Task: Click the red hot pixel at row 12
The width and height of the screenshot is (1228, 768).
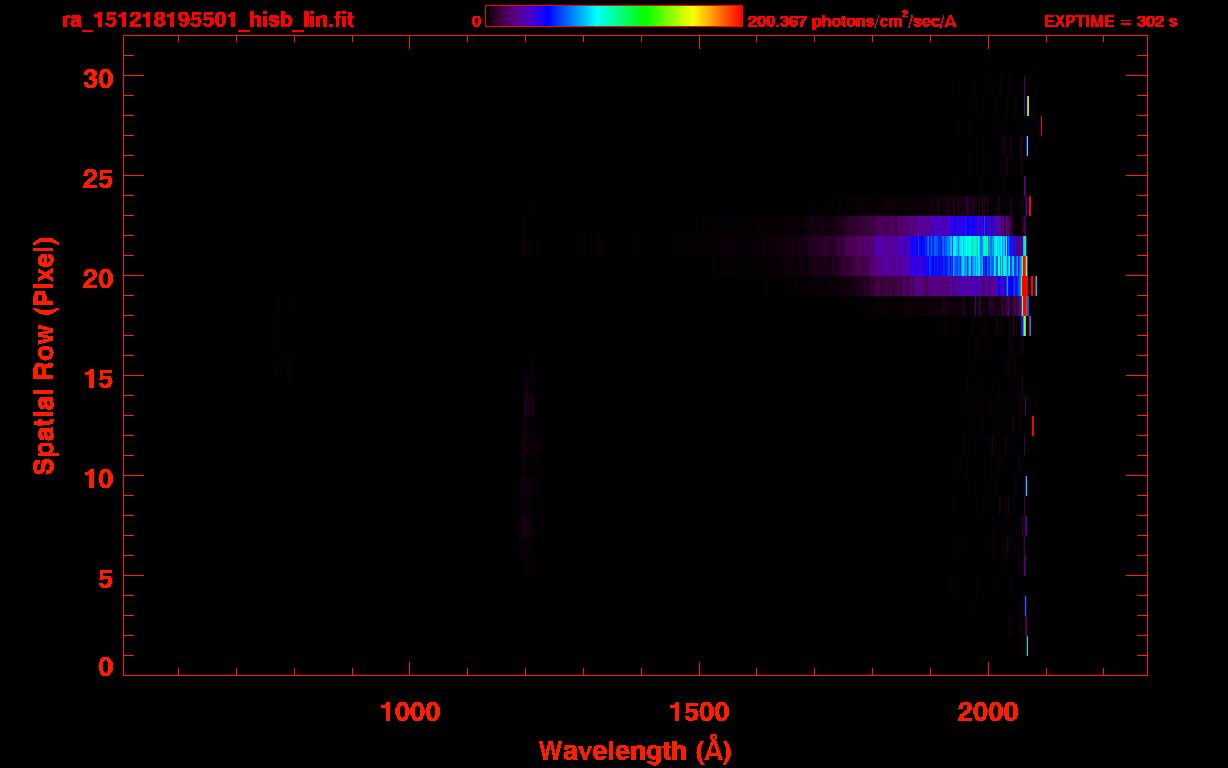Action: [x=1033, y=425]
